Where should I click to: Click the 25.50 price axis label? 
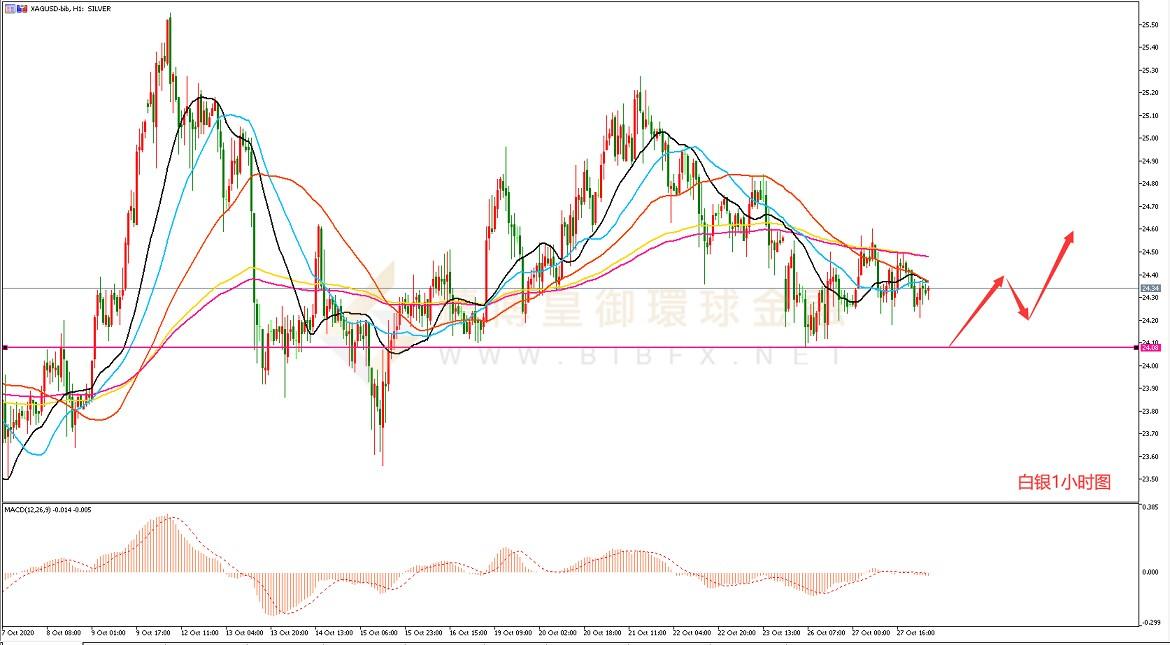(1151, 24)
